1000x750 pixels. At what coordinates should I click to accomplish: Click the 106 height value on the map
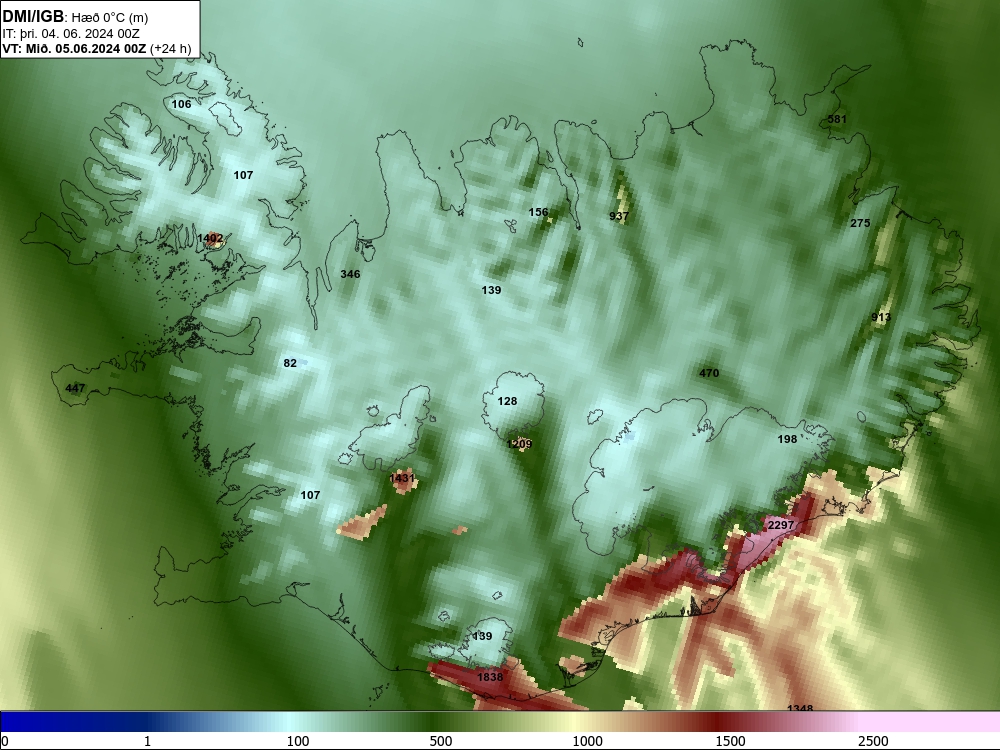(181, 104)
